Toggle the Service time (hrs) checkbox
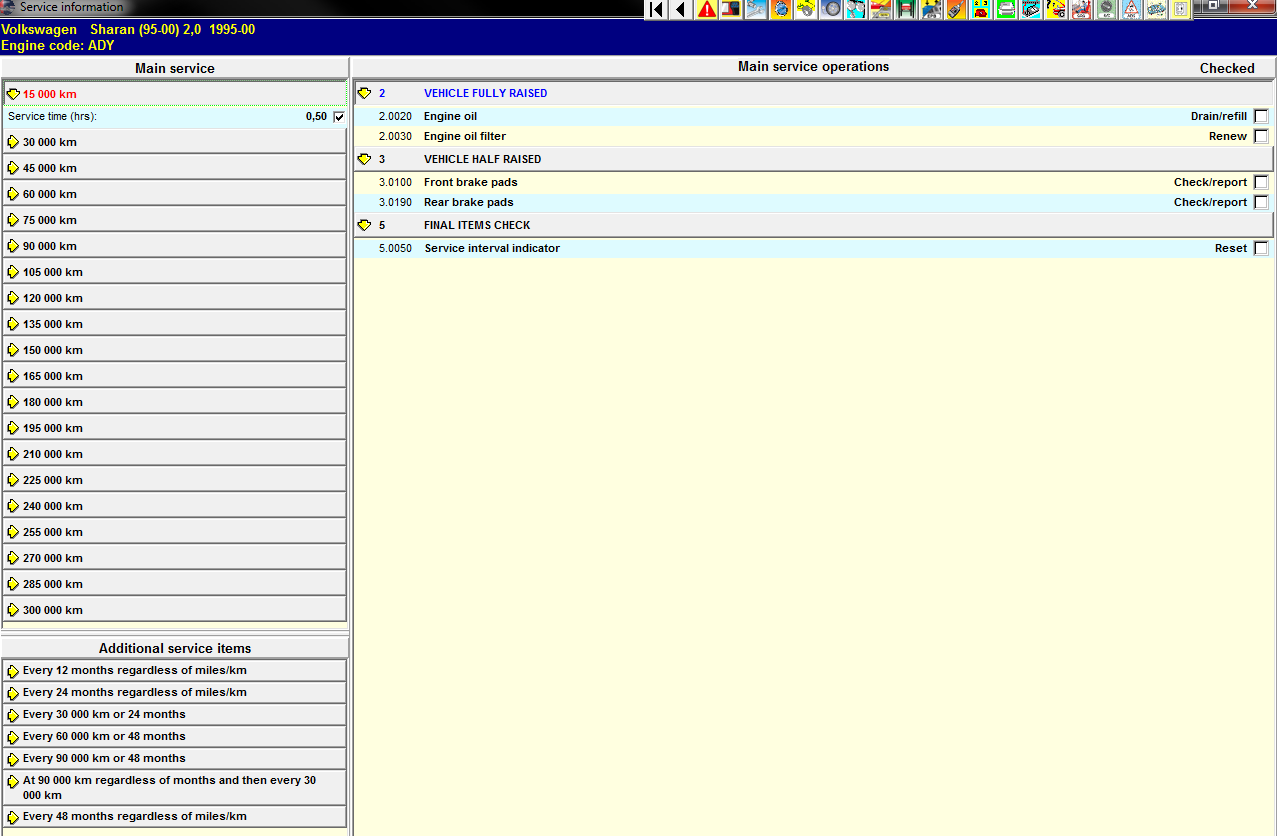Image resolution: width=1277 pixels, height=836 pixels. (339, 117)
